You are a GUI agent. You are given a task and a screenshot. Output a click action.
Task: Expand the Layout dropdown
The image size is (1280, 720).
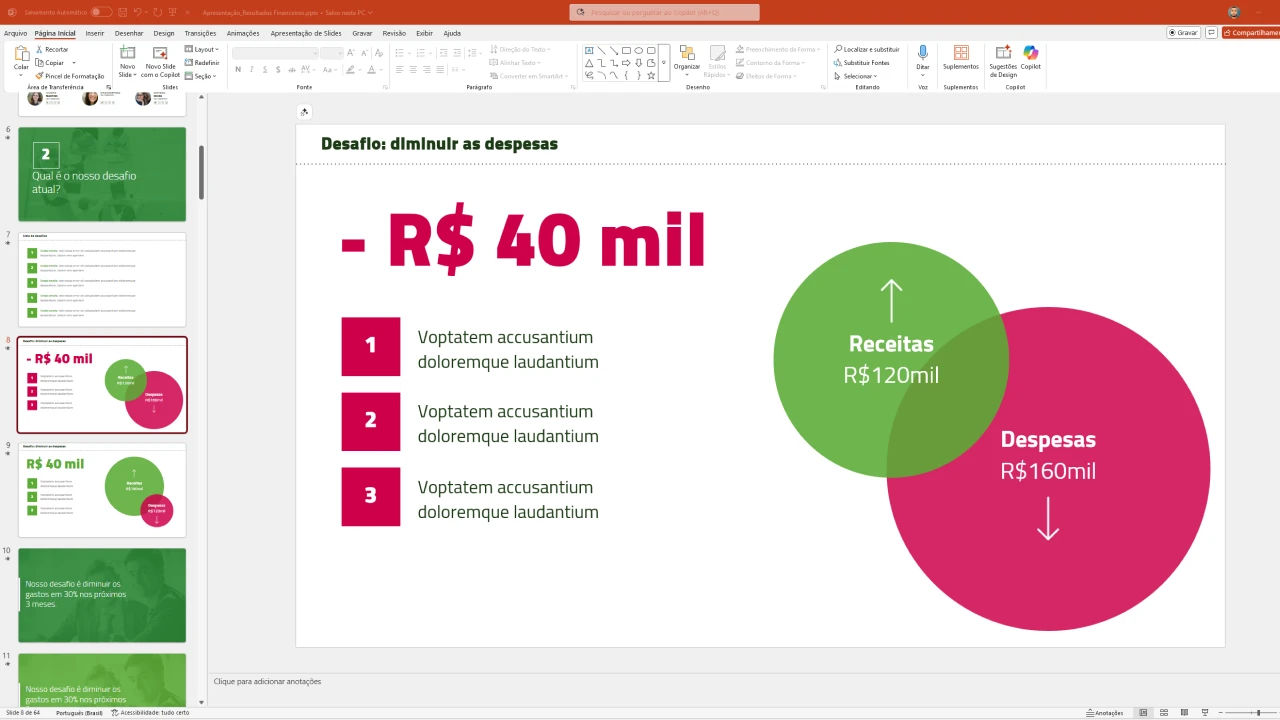click(202, 49)
